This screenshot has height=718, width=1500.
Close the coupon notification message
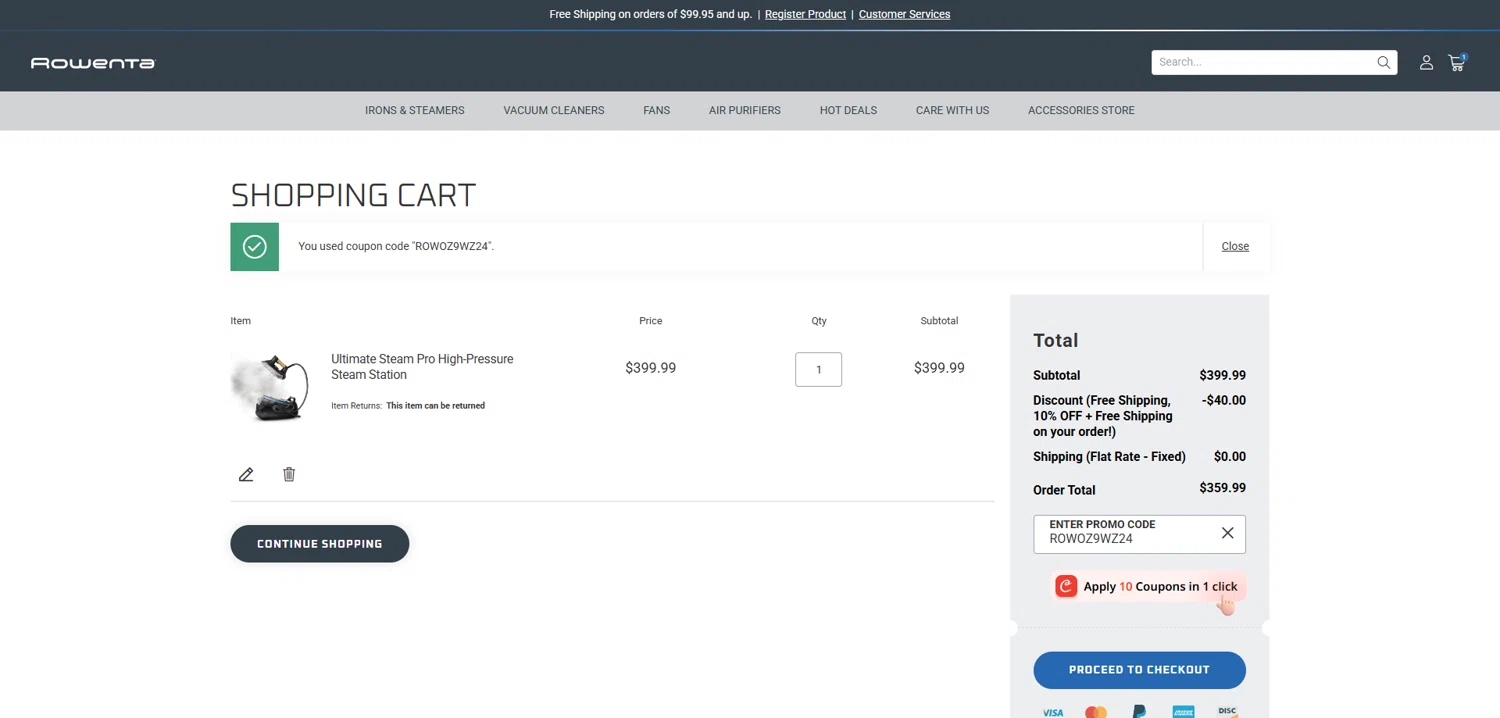[1235, 246]
